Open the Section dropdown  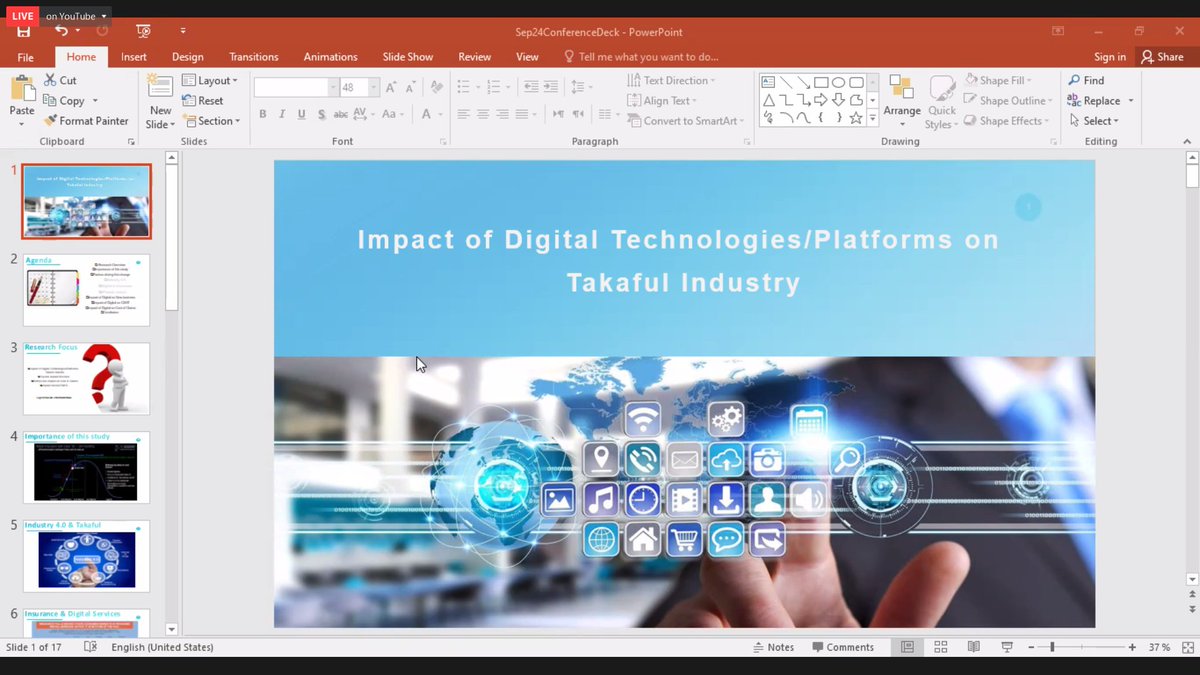pyautogui.click(x=212, y=120)
